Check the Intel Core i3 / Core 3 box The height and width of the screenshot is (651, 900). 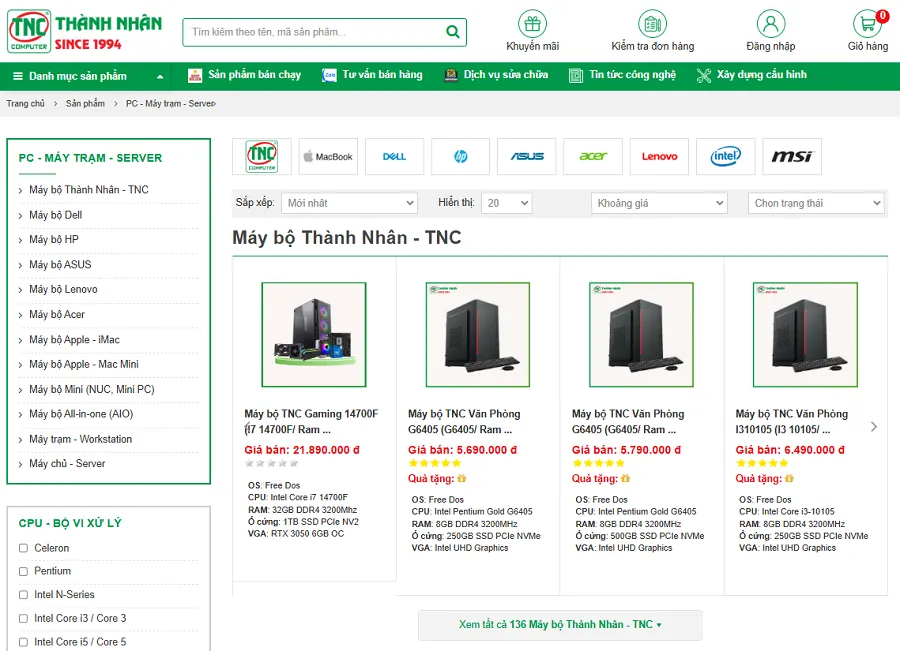coord(24,618)
